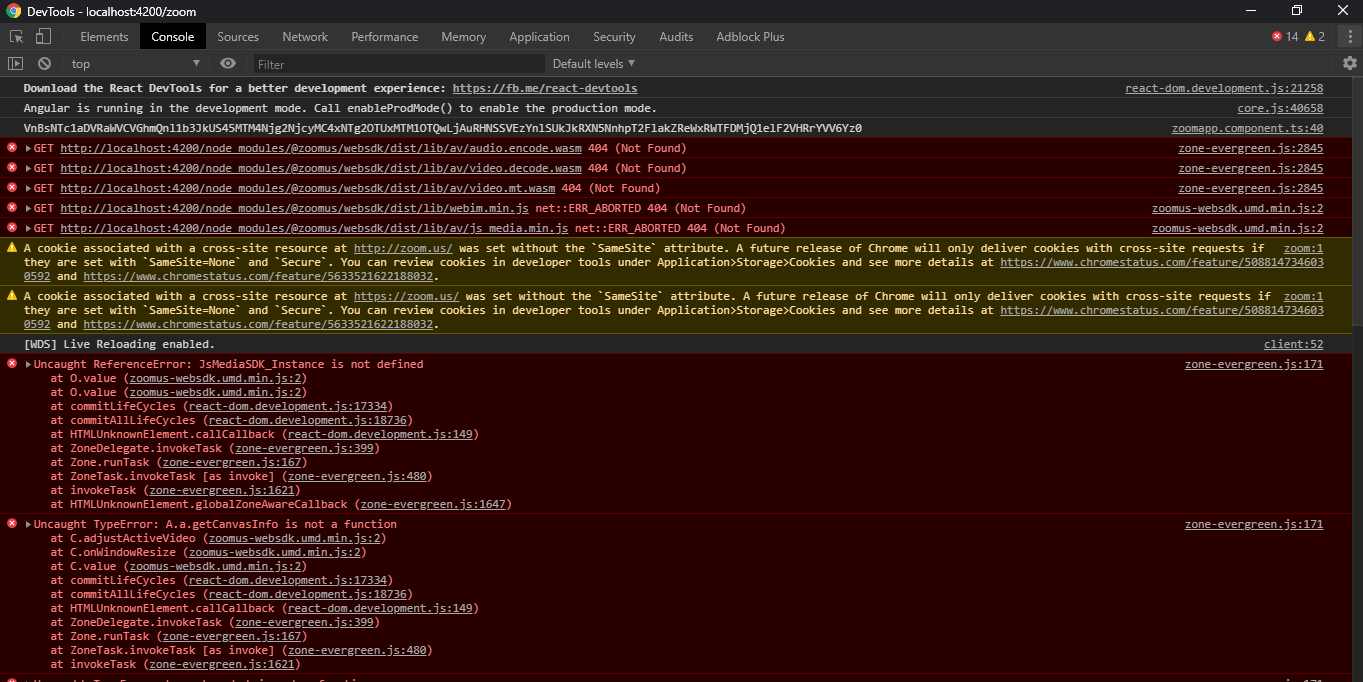Click the error icon beside ReferenceError message

(12, 363)
